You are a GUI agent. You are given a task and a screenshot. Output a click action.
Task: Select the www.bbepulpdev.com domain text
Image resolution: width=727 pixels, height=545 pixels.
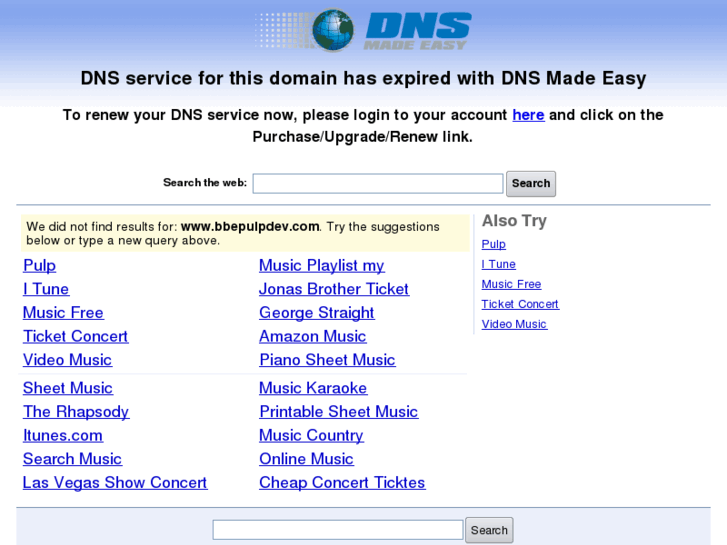tap(250, 226)
